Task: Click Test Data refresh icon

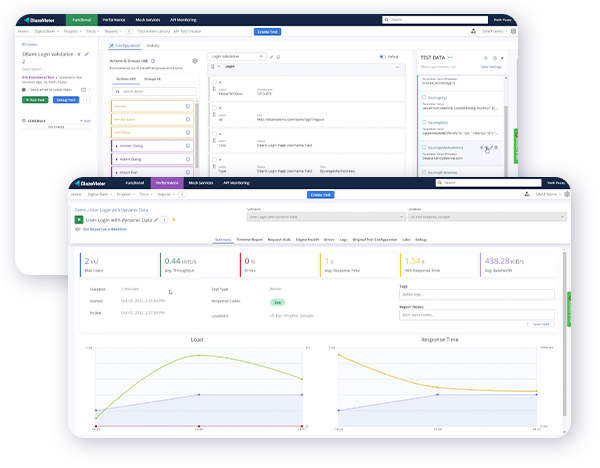Action: coord(495,58)
